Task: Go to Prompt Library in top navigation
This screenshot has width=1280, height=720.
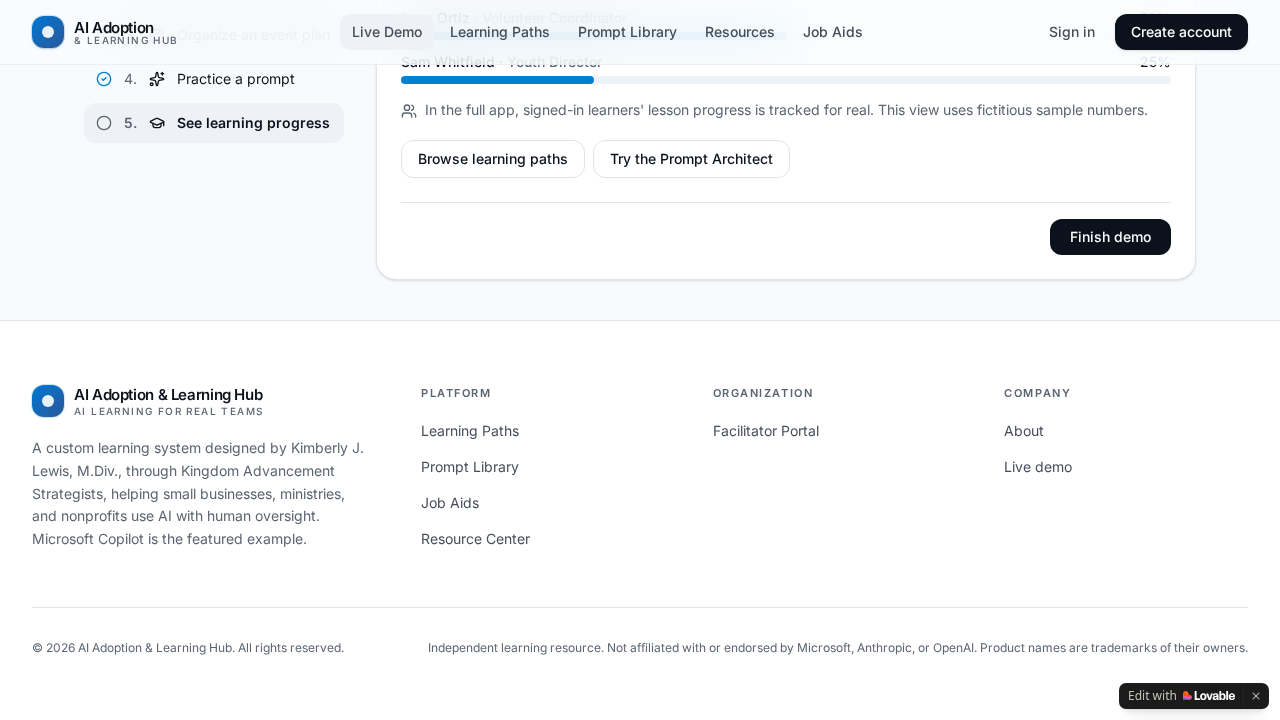Action: (x=627, y=32)
